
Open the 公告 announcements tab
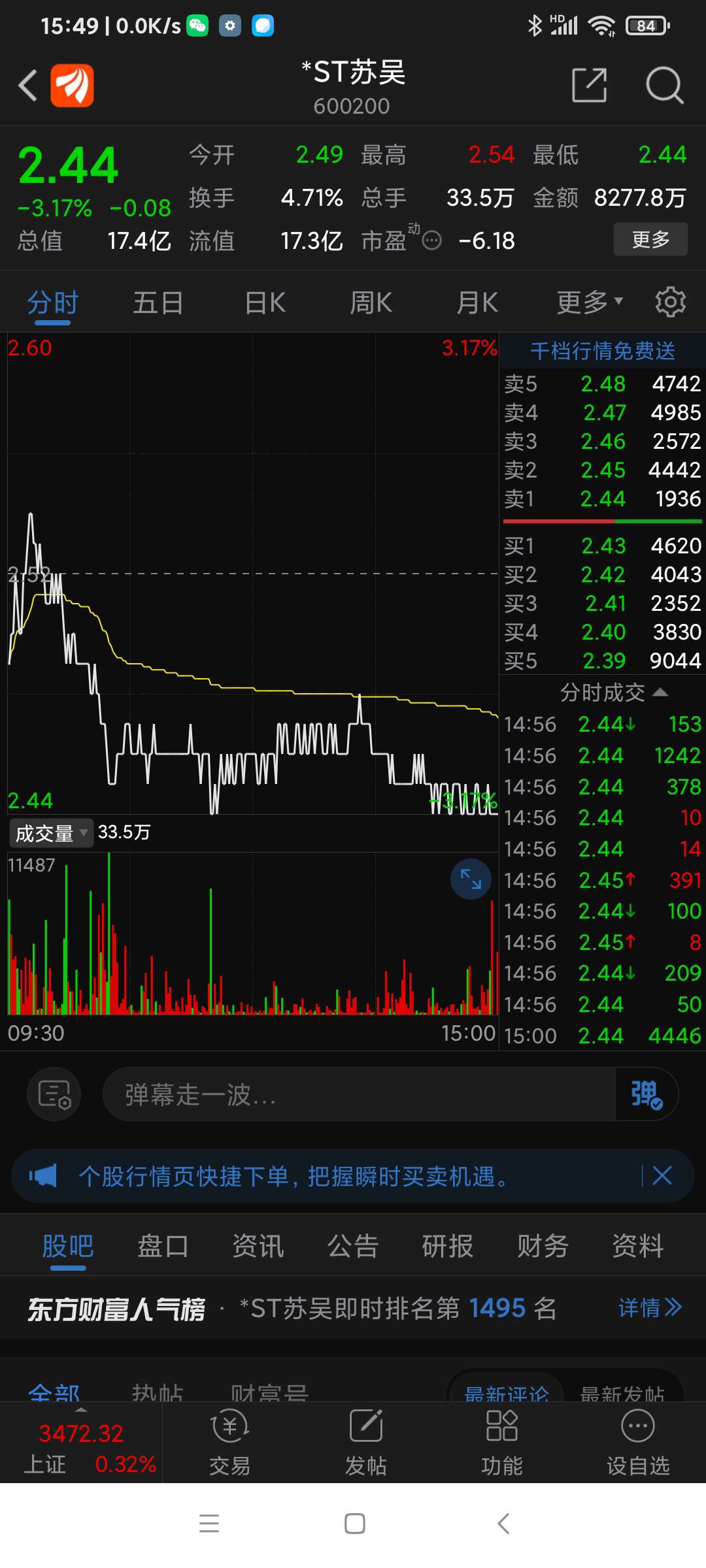353,1246
